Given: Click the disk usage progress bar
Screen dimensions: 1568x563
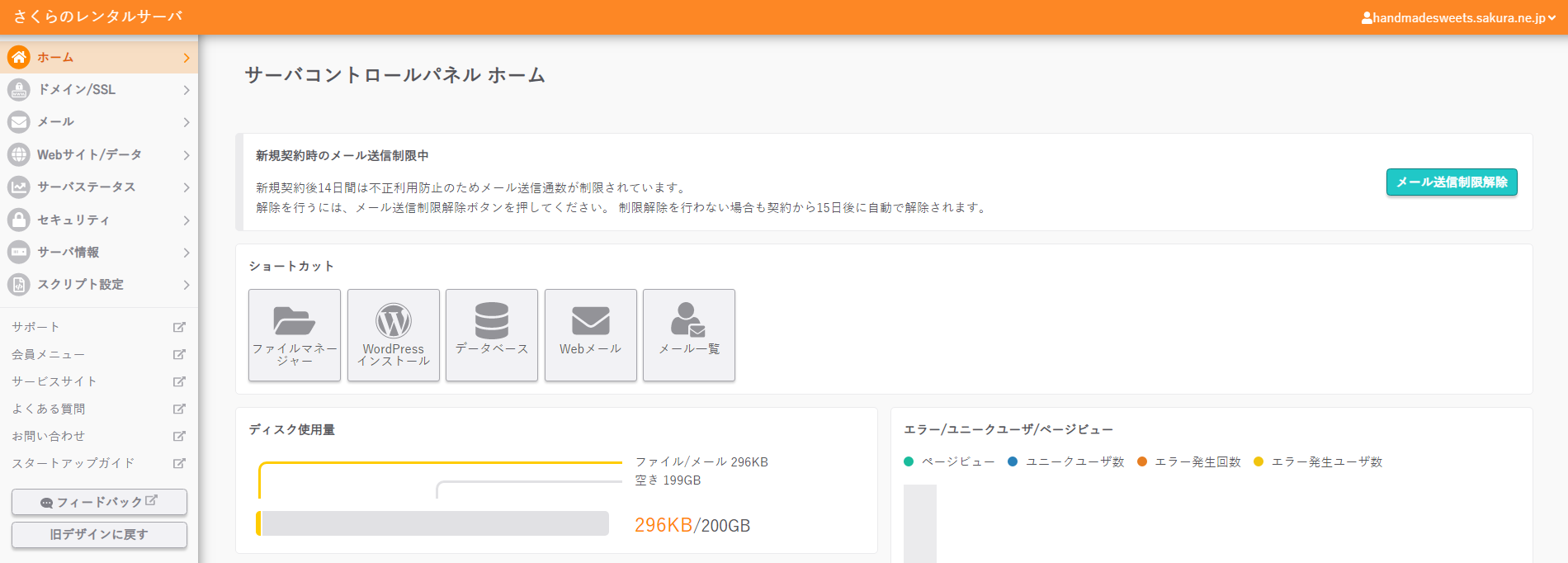Looking at the screenshot, I should tap(432, 523).
